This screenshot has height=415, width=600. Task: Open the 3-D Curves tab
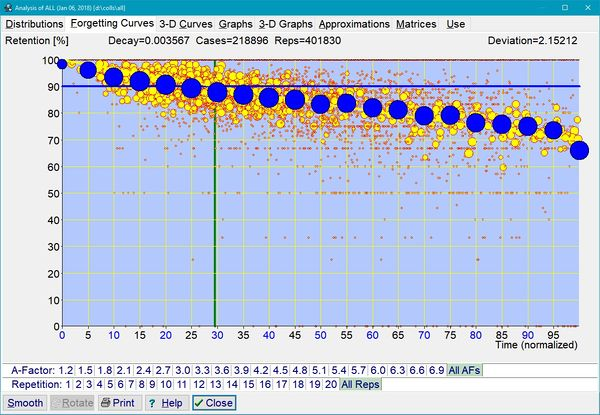[x=186, y=24]
